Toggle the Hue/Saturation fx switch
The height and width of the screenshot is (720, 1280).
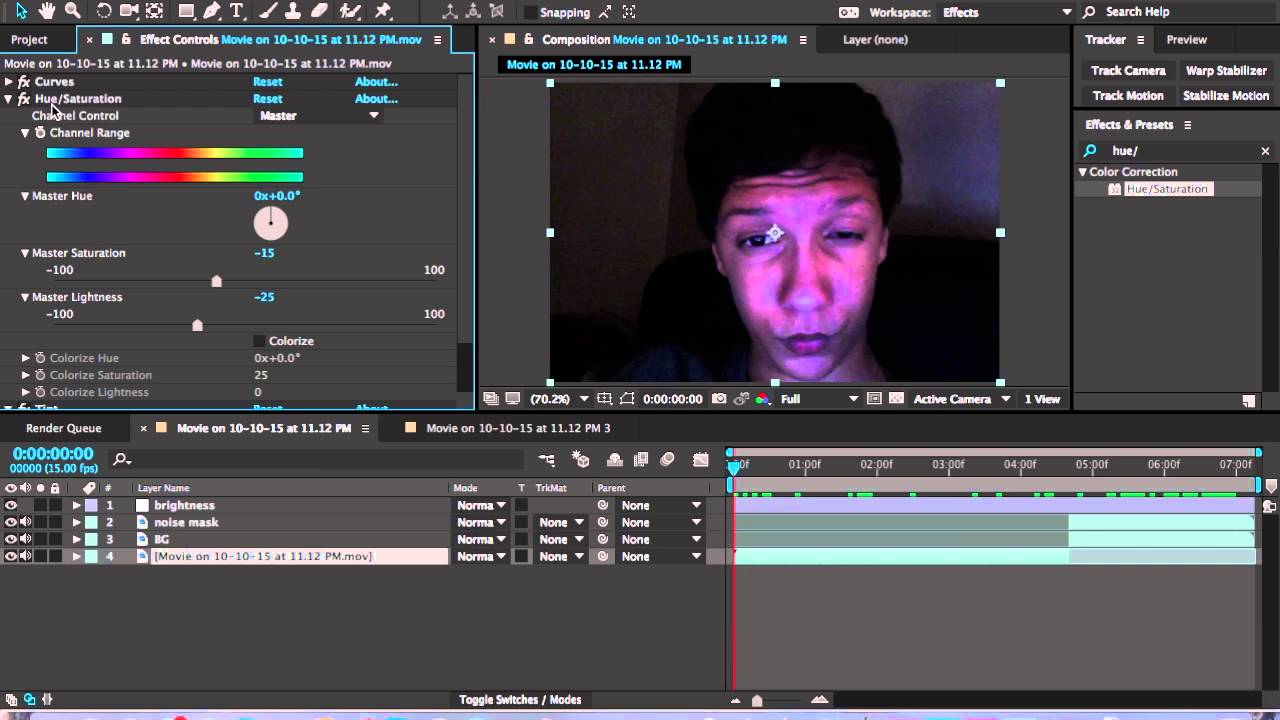tap(24, 99)
